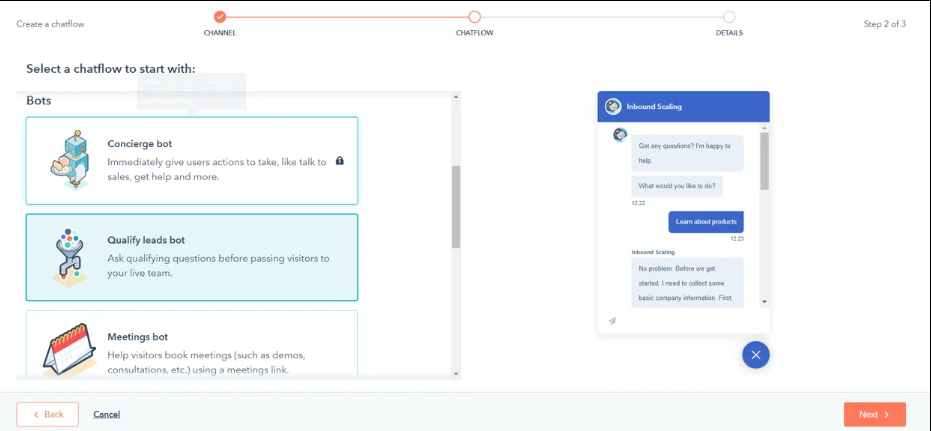Image resolution: width=931 pixels, height=431 pixels.
Task: Click the CHANNEL step label
Action: click(x=220, y=33)
